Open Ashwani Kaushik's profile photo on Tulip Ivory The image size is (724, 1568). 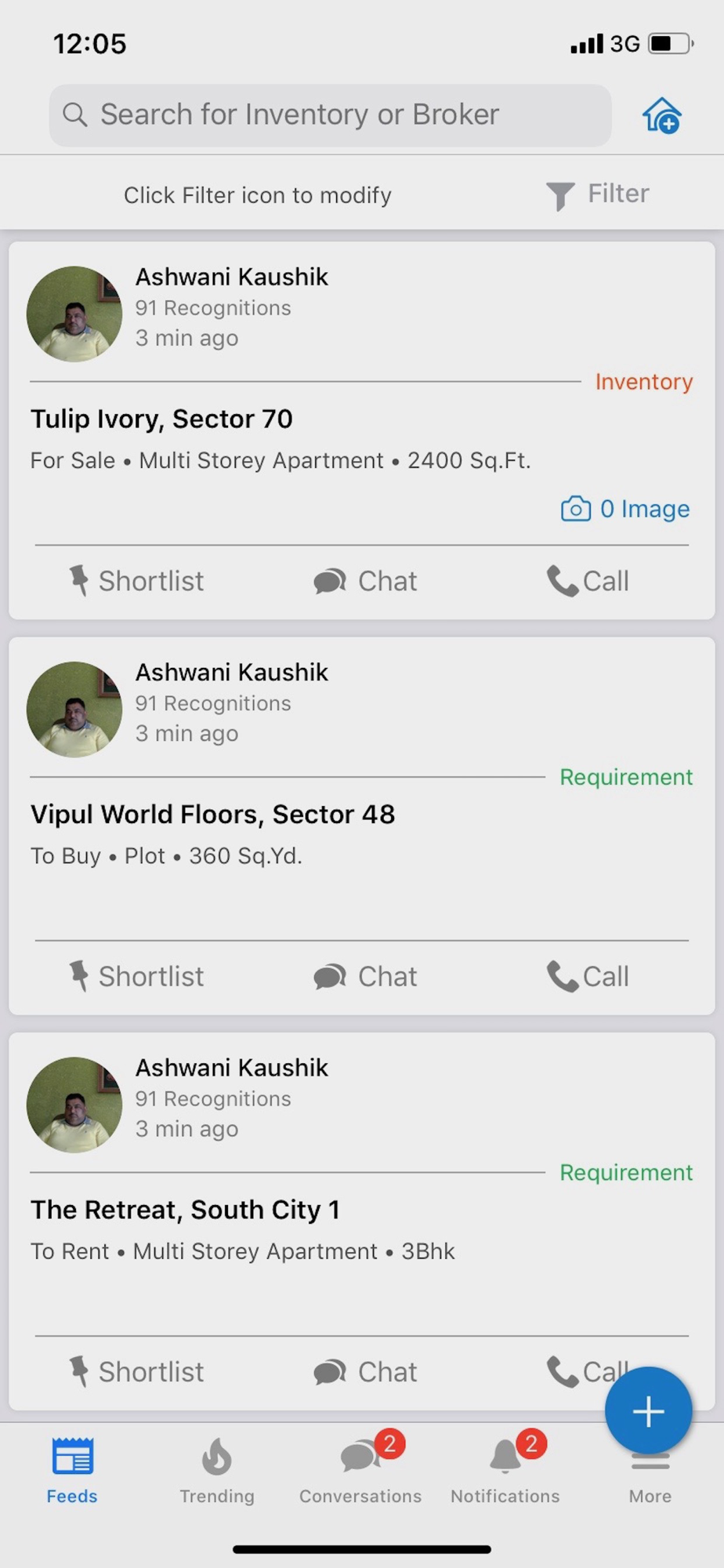click(x=74, y=314)
